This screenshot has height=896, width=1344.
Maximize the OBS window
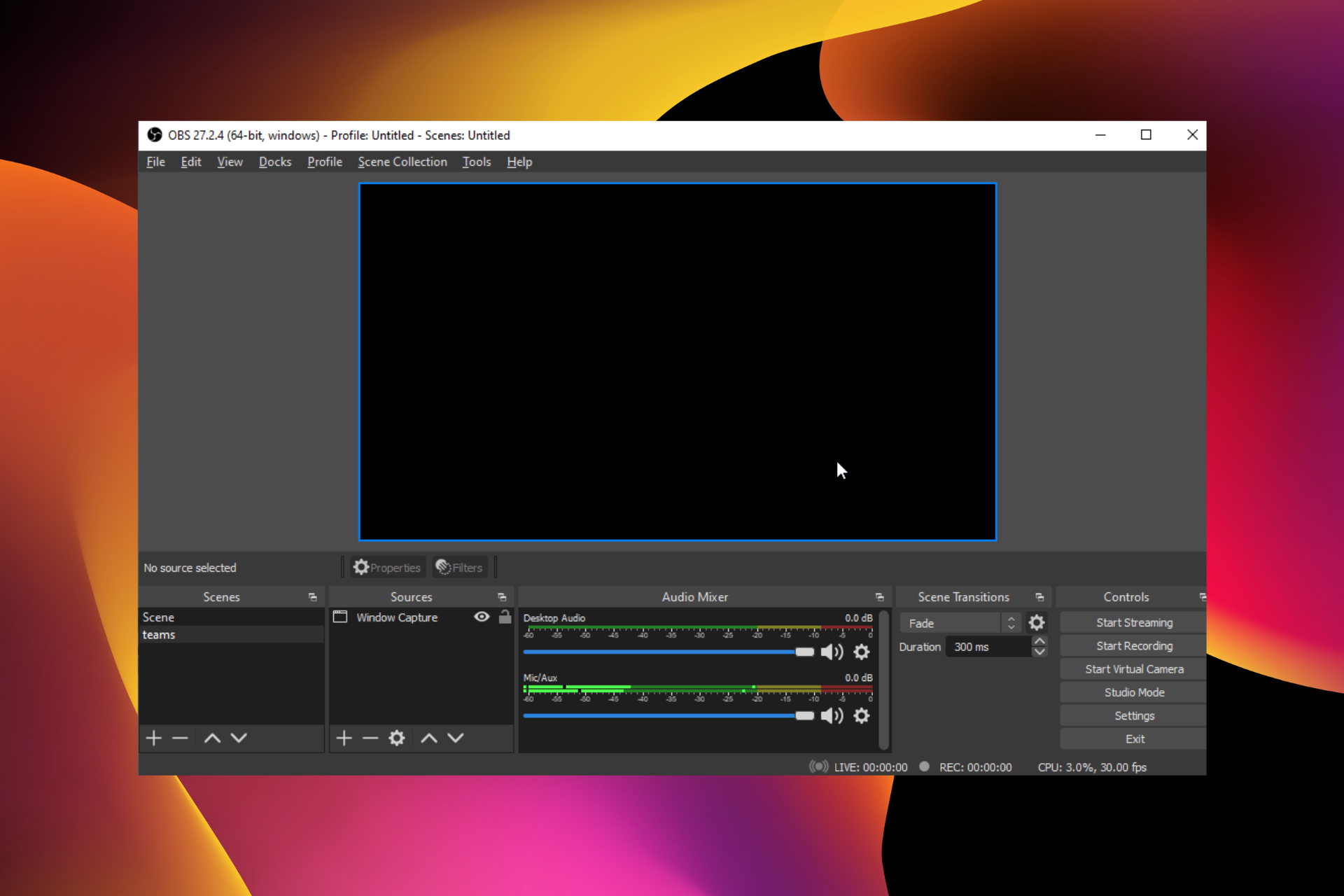pyautogui.click(x=1146, y=135)
